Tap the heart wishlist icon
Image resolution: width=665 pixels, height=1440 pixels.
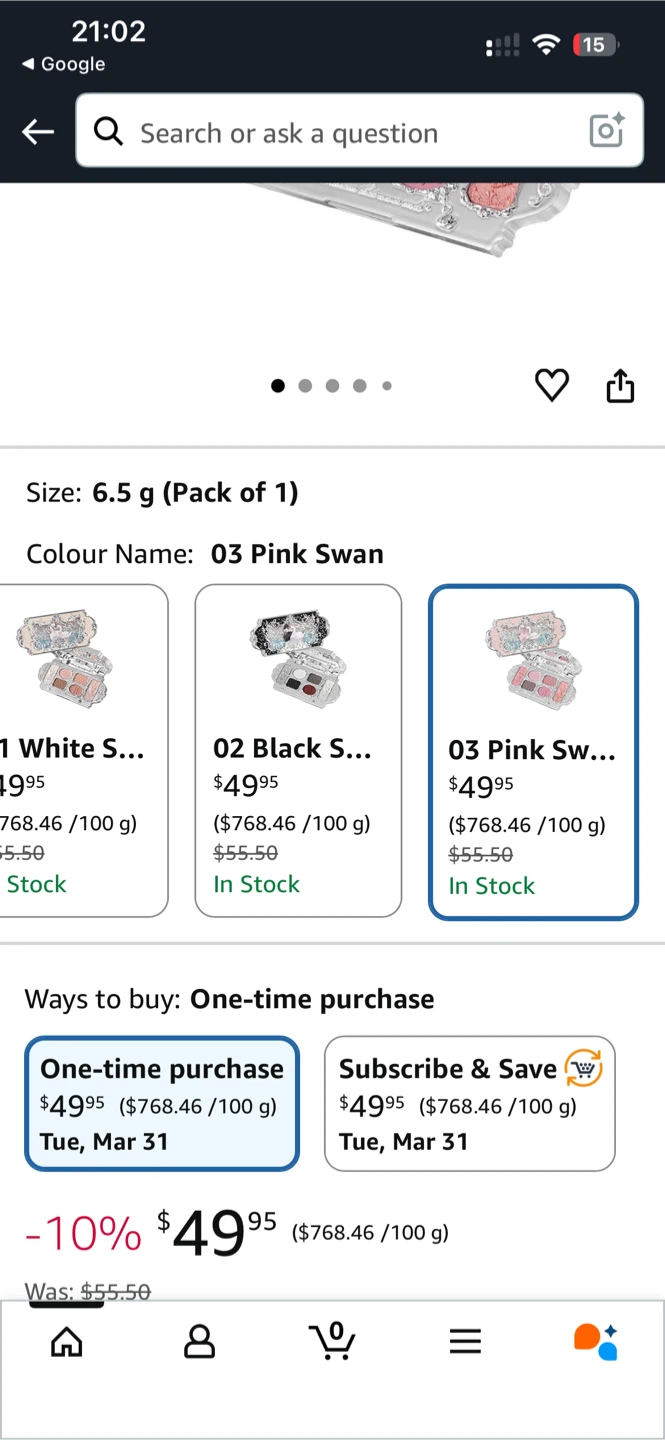click(x=552, y=385)
